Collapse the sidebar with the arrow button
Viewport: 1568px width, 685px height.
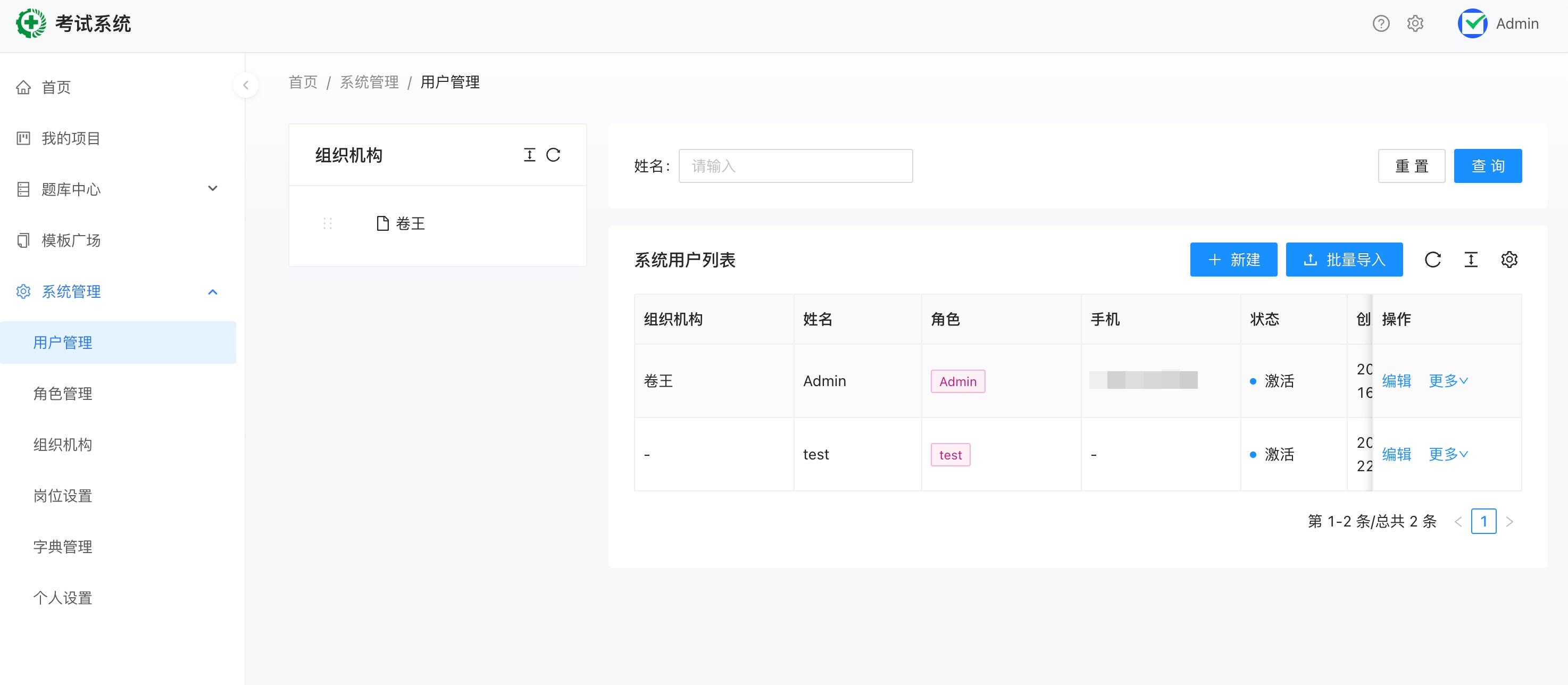tap(245, 85)
